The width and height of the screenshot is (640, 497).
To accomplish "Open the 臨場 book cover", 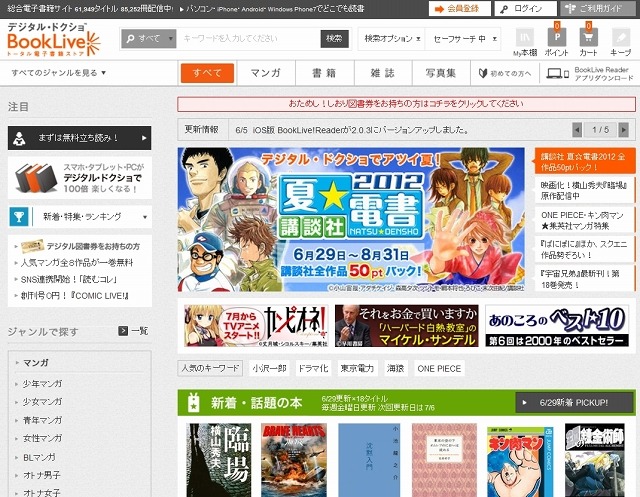I will click(x=219, y=460).
